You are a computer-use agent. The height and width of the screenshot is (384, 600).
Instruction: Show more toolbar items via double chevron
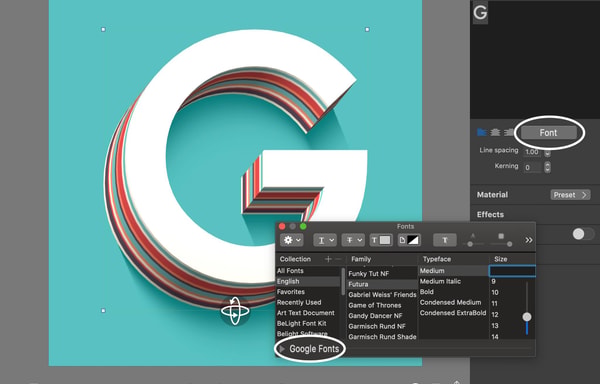528,240
